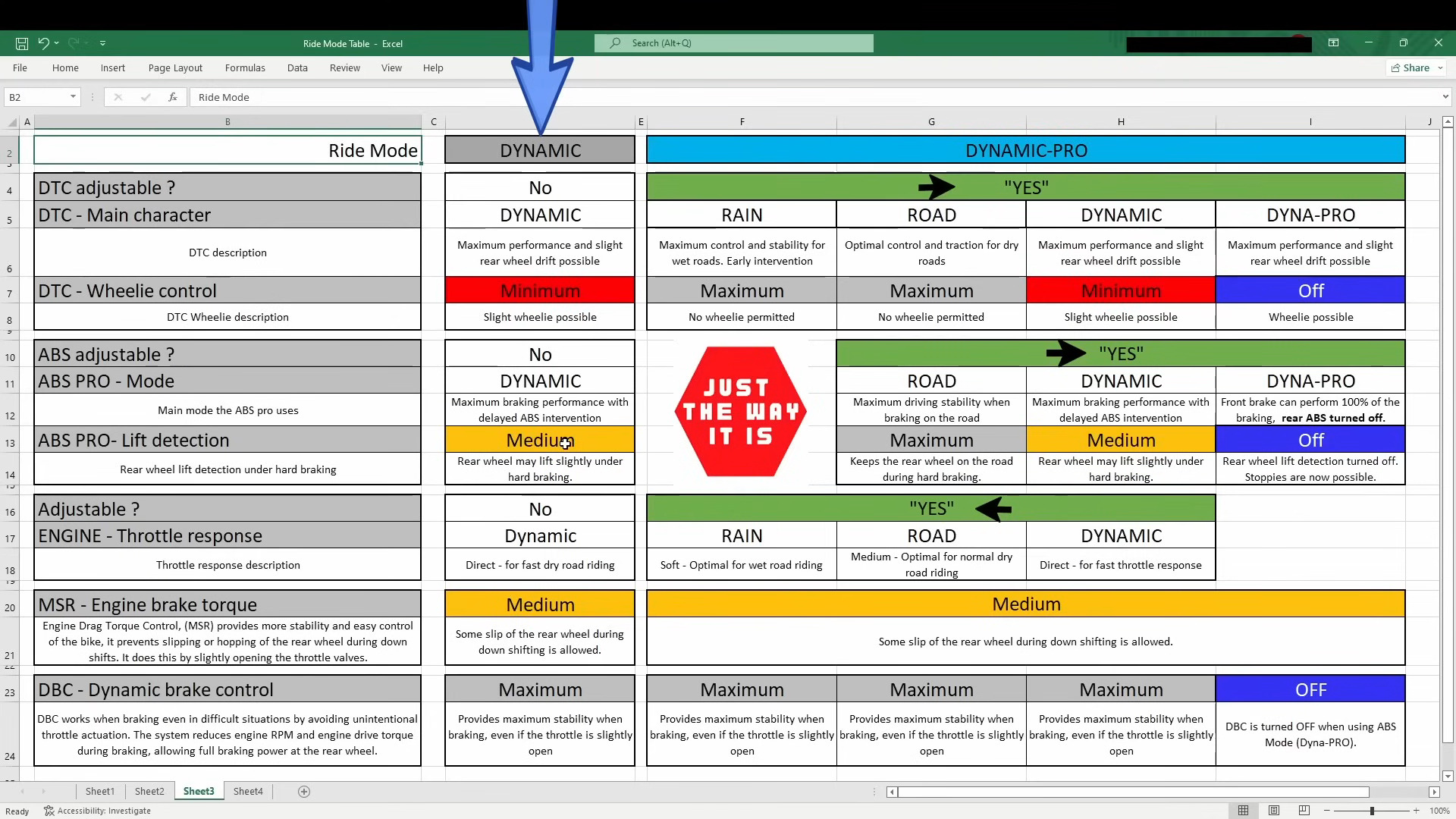Select red Minimum cell in column D
Screen dimensions: 1456x819
click(540, 290)
